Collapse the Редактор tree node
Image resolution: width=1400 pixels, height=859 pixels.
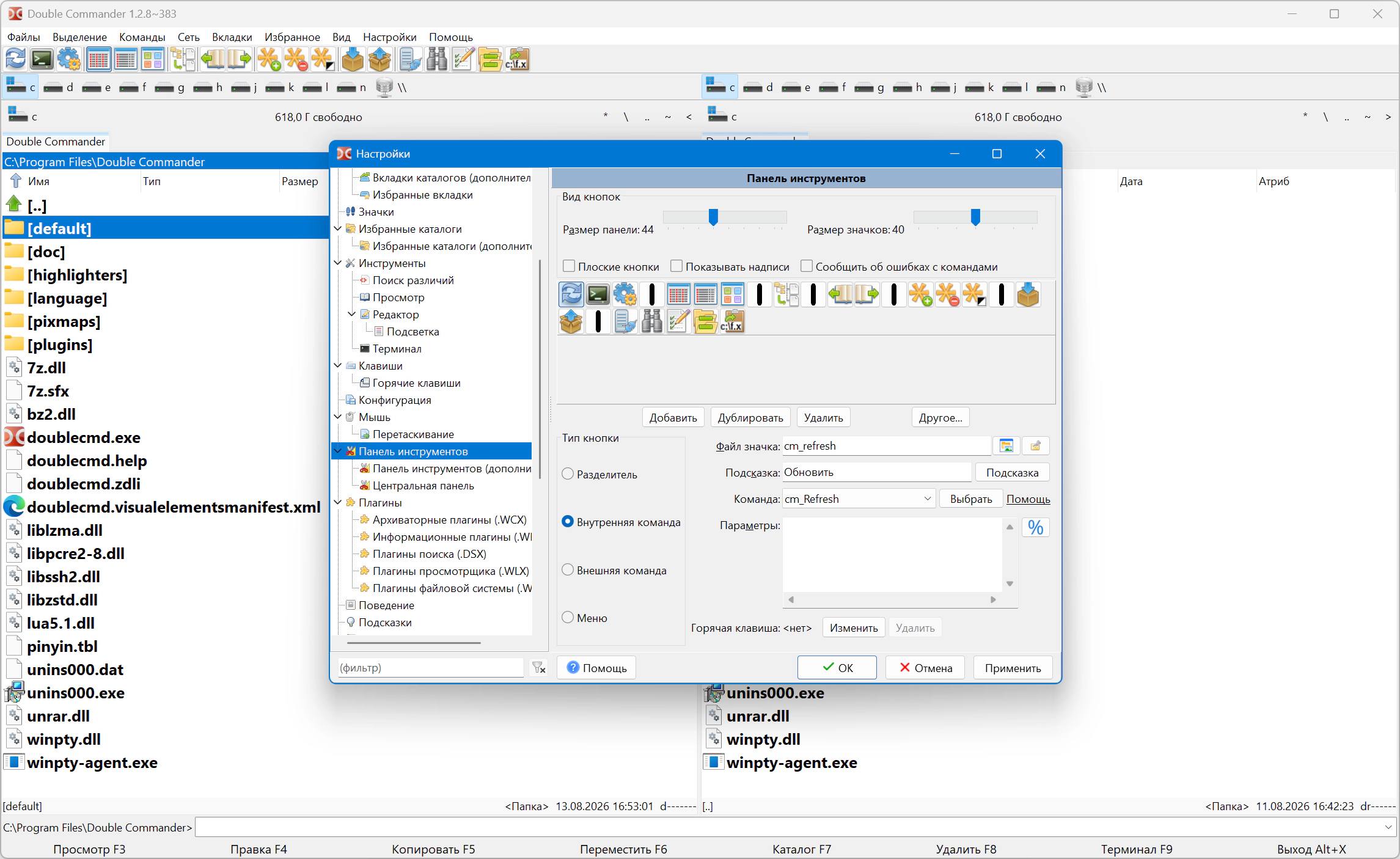[352, 314]
